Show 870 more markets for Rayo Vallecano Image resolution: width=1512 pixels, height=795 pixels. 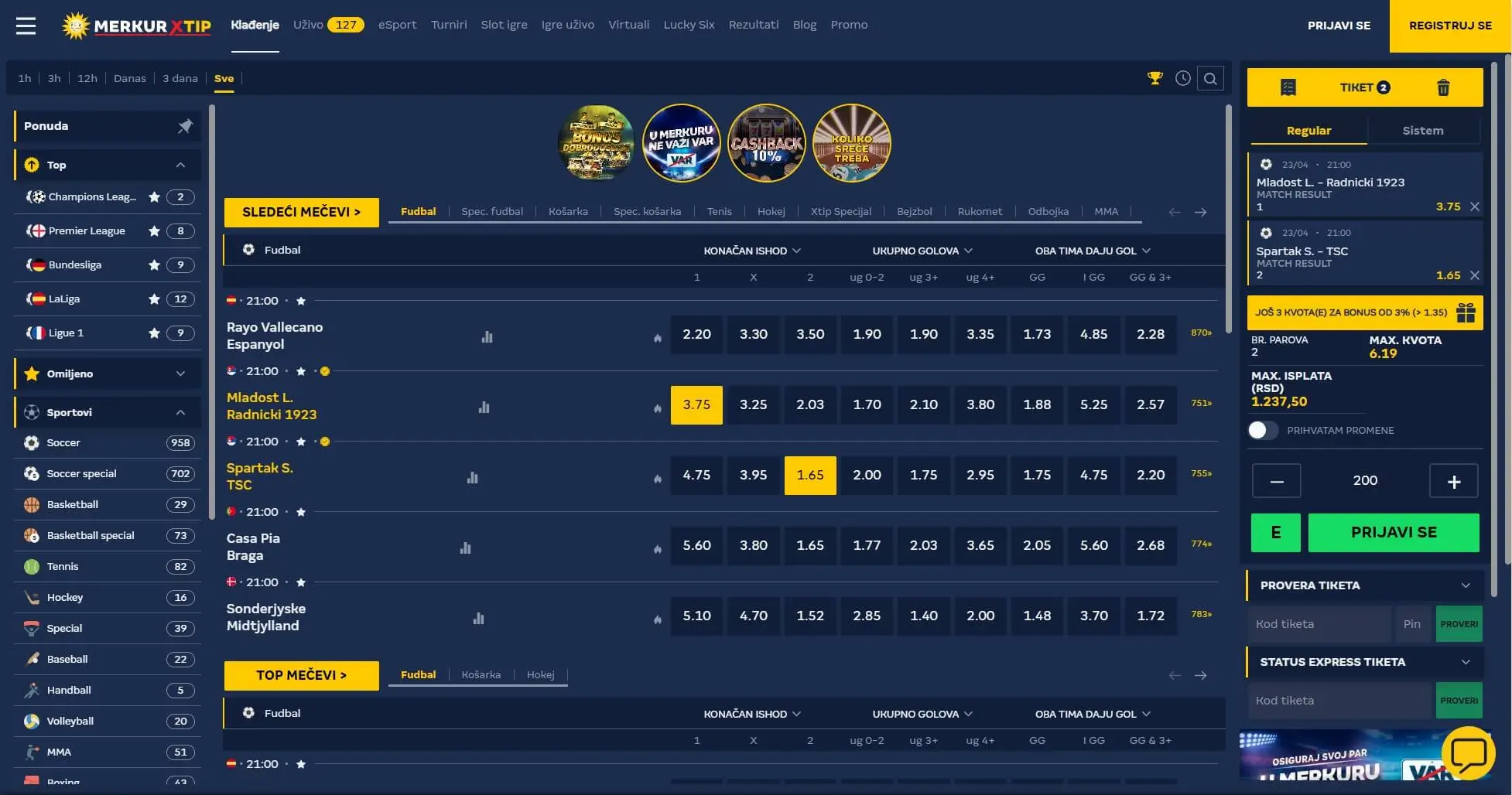tap(1201, 333)
